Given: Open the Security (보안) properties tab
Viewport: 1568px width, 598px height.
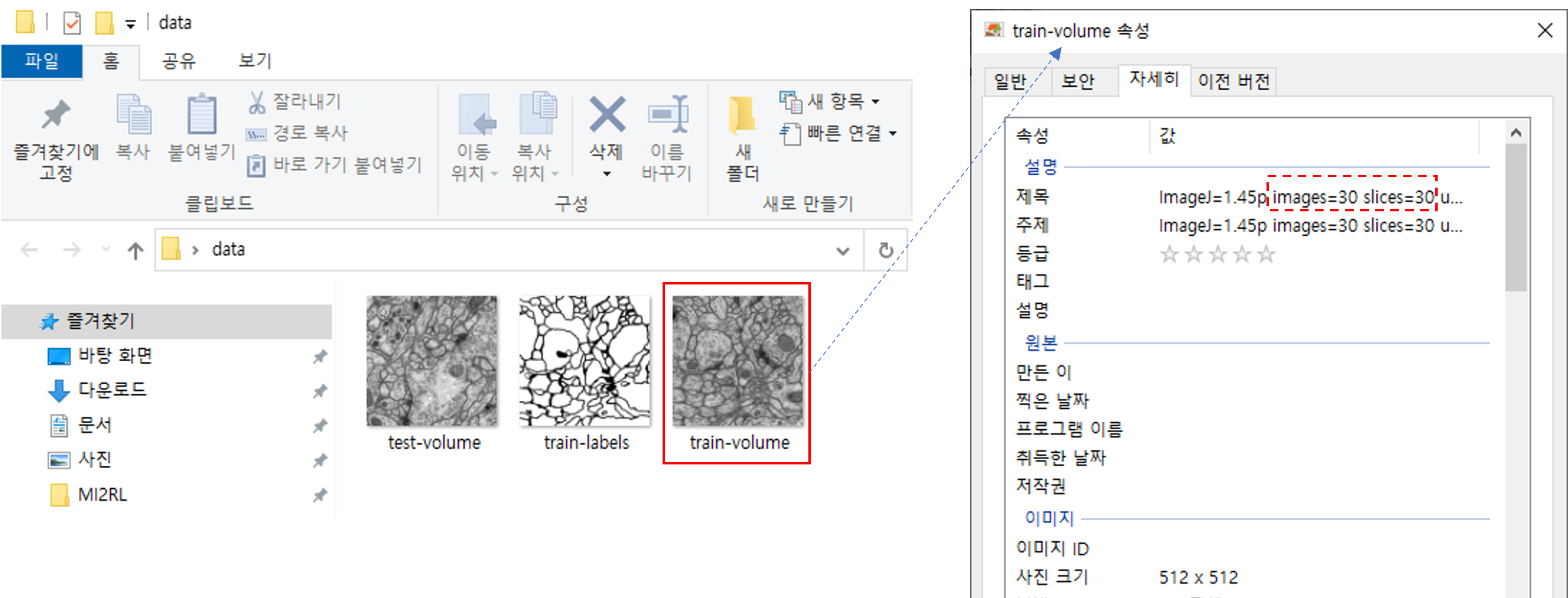Looking at the screenshot, I should coord(1078,82).
